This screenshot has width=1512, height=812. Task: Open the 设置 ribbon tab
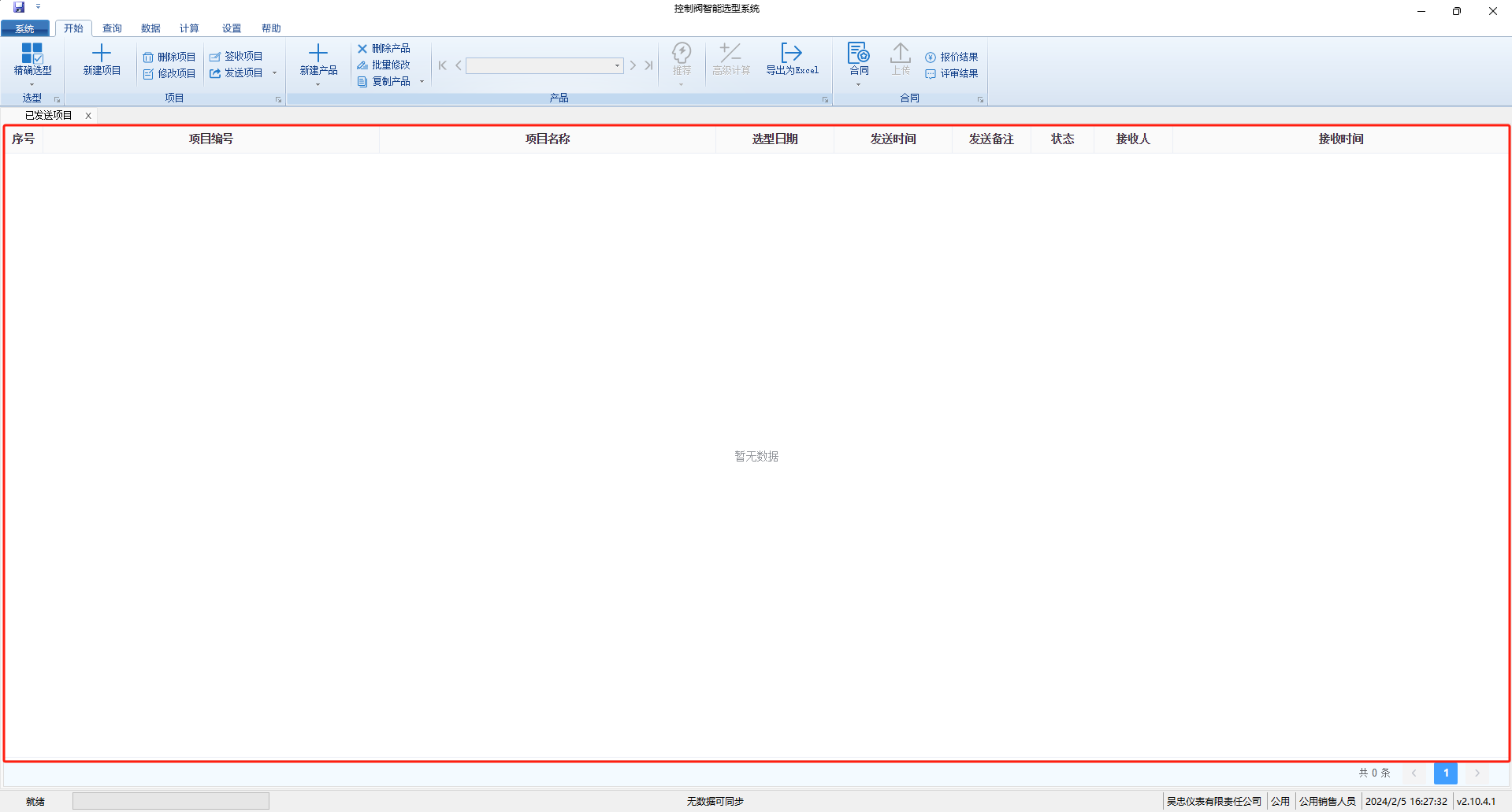(231, 28)
